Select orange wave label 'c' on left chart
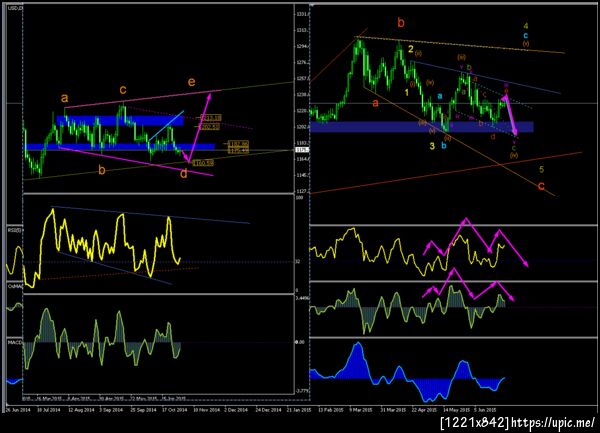The image size is (600, 433). (x=123, y=90)
